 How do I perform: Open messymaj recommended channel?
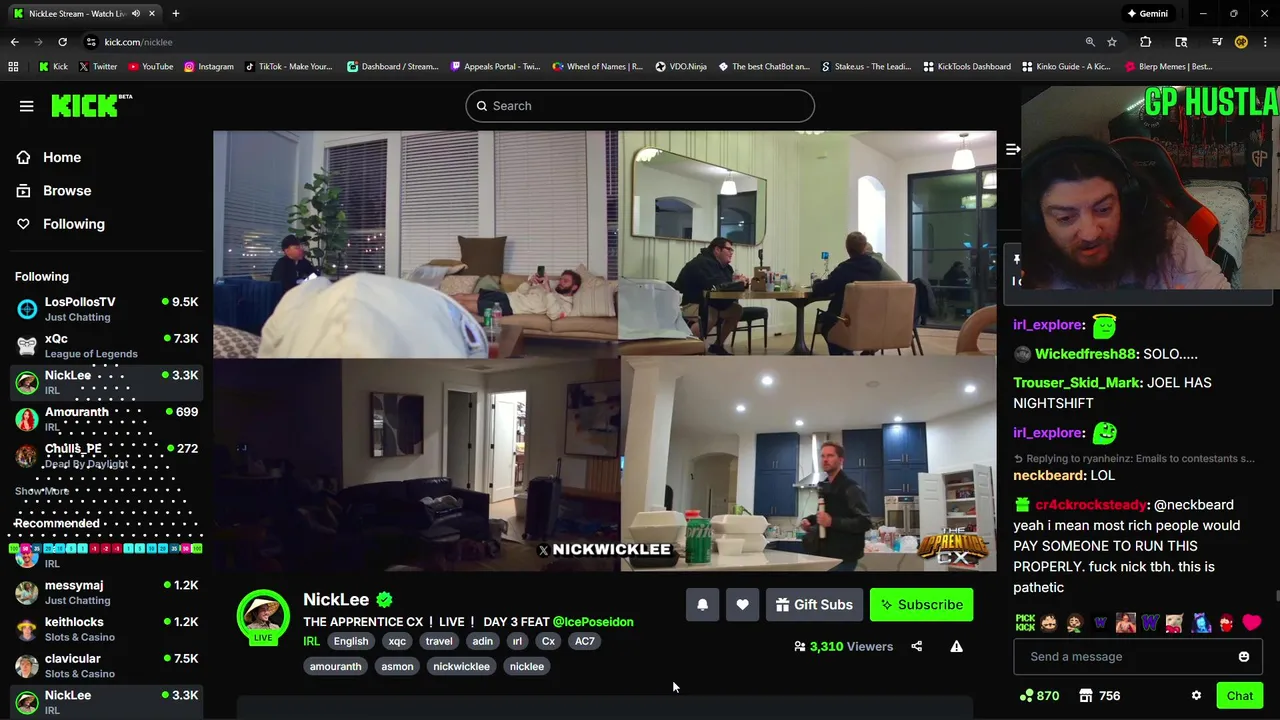[x=106, y=592]
